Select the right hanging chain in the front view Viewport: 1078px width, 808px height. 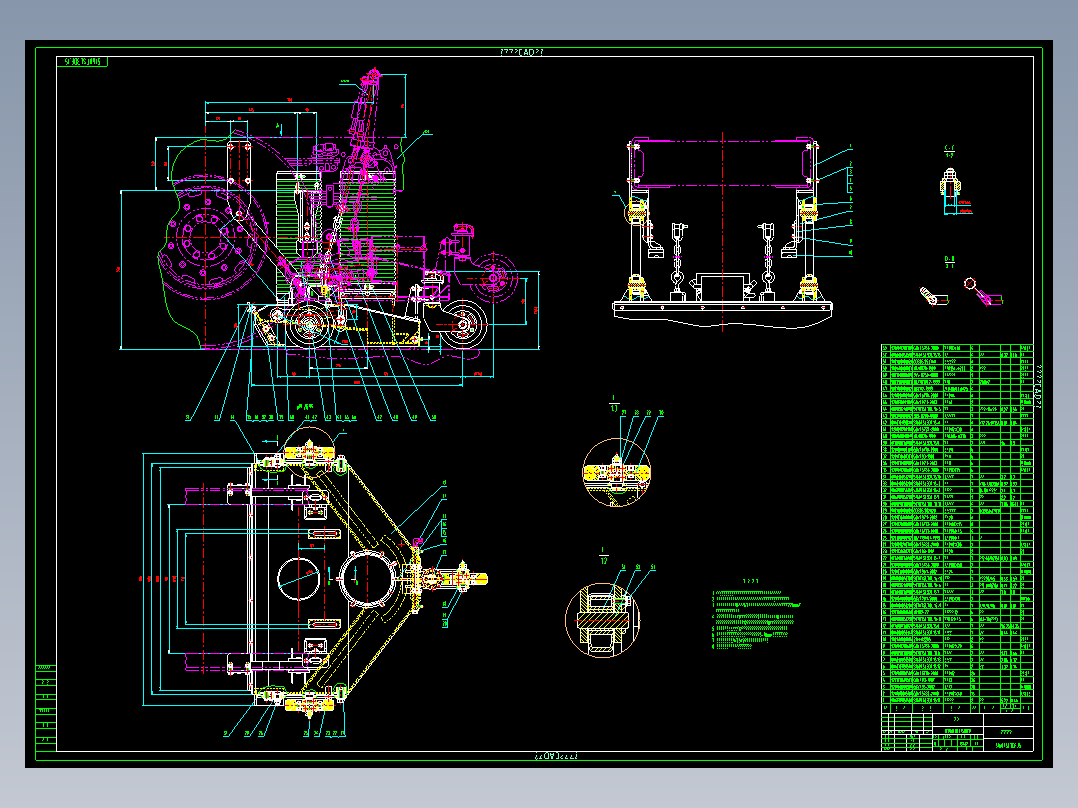[x=767, y=259]
